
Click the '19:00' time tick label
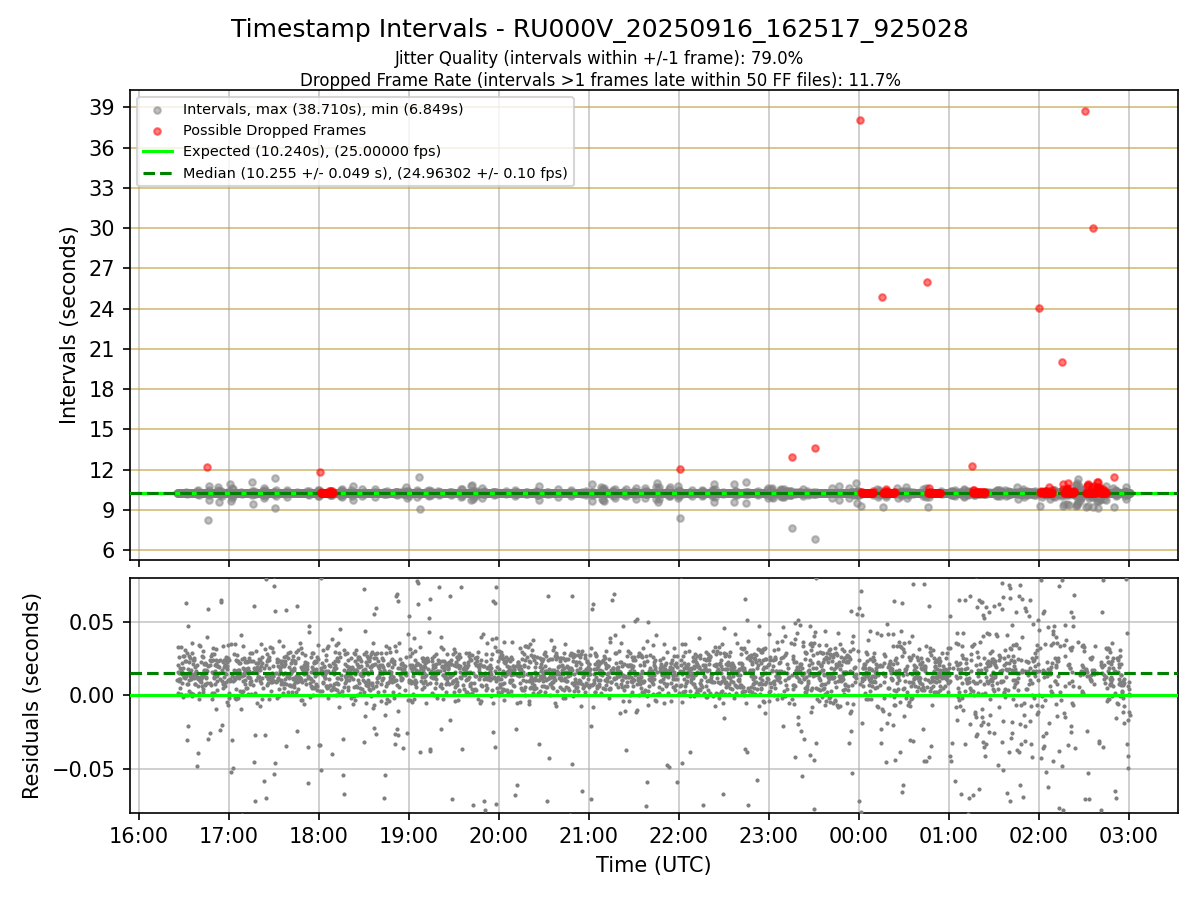409,835
